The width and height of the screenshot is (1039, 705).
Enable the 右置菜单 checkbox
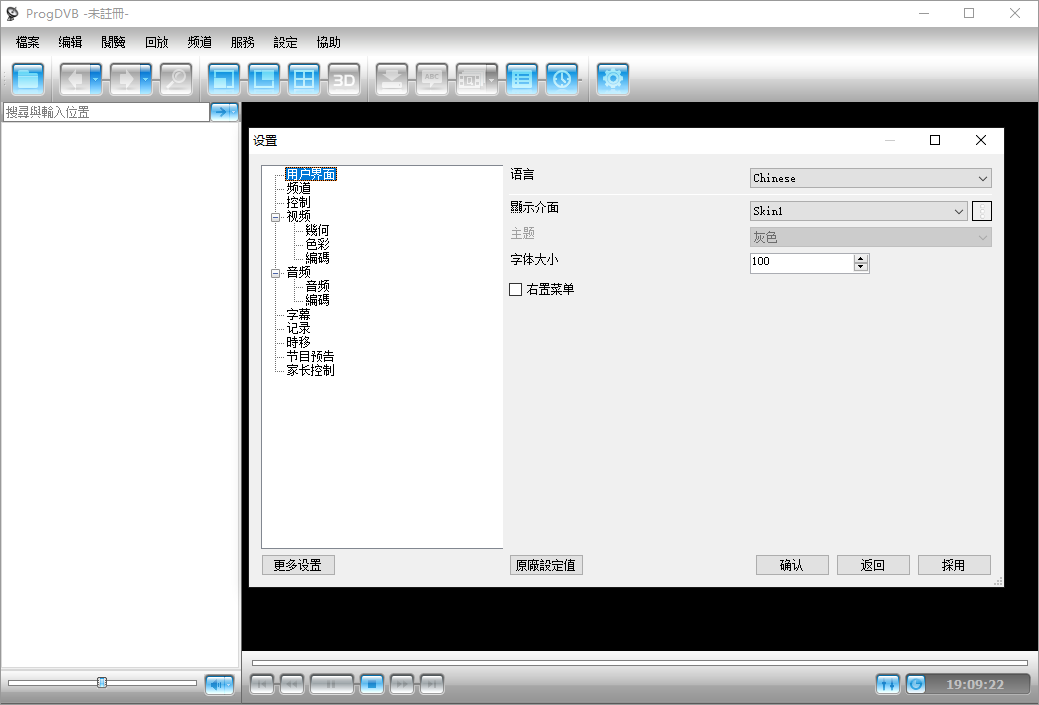pos(516,289)
